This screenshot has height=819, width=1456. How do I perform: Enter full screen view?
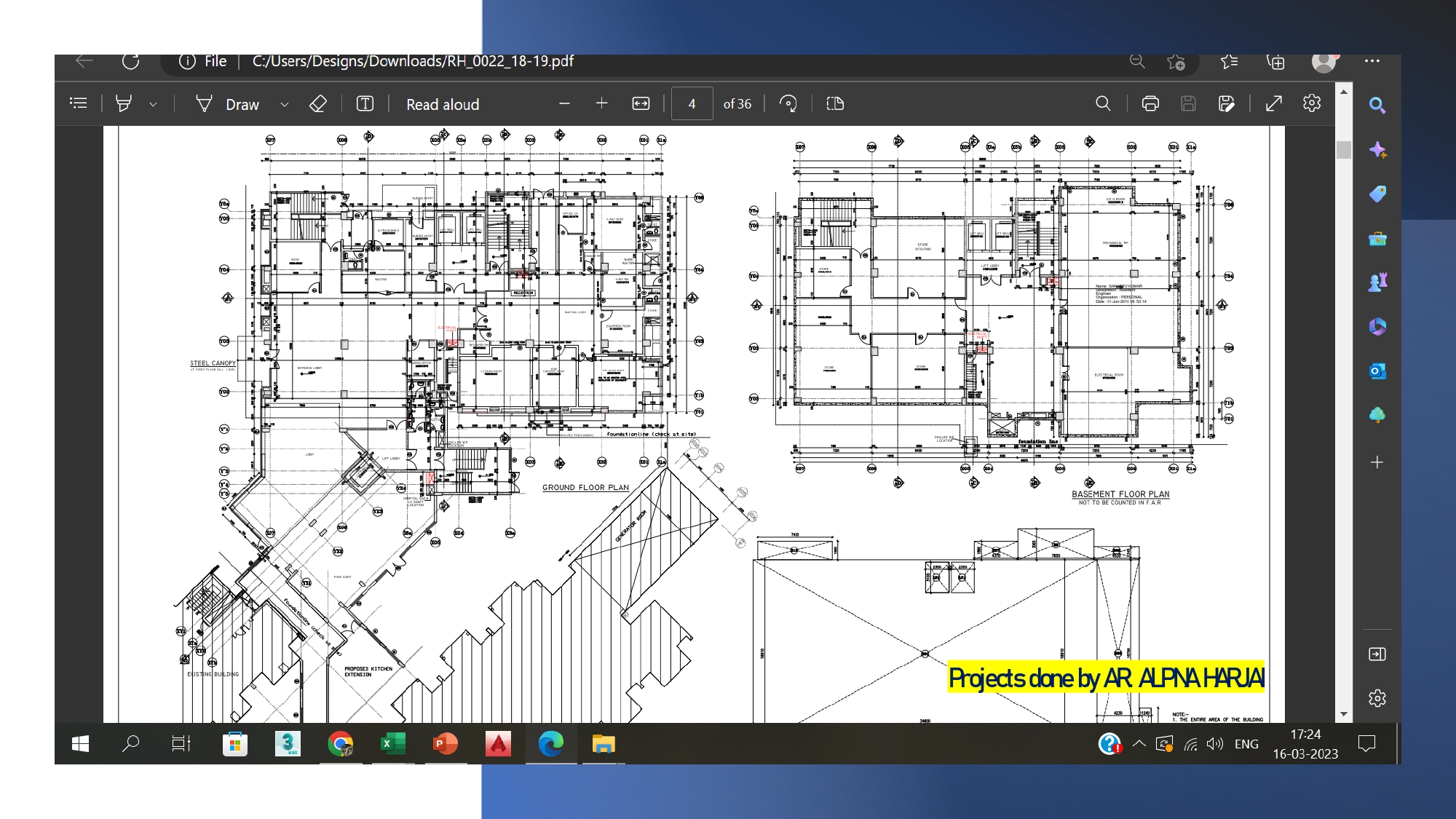pos(1274,103)
